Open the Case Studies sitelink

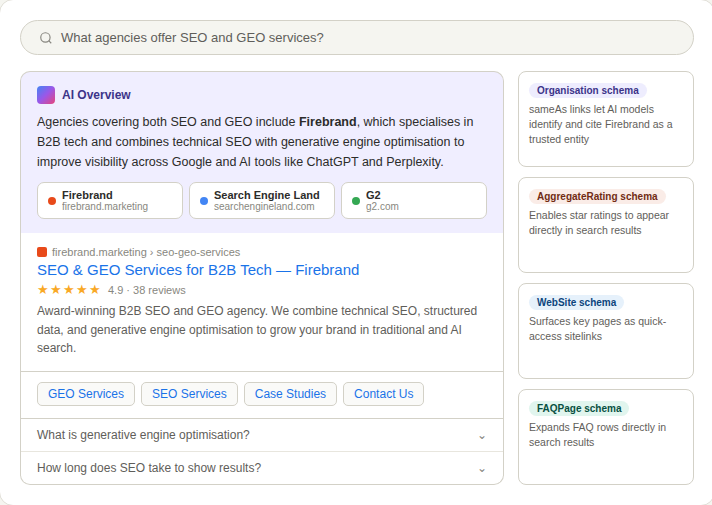point(290,394)
